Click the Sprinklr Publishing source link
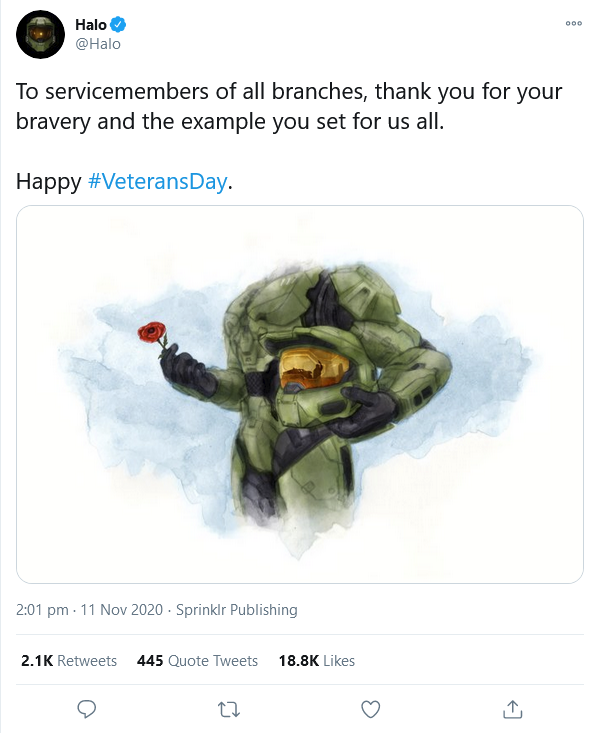The height and width of the screenshot is (733, 598). (x=237, y=610)
